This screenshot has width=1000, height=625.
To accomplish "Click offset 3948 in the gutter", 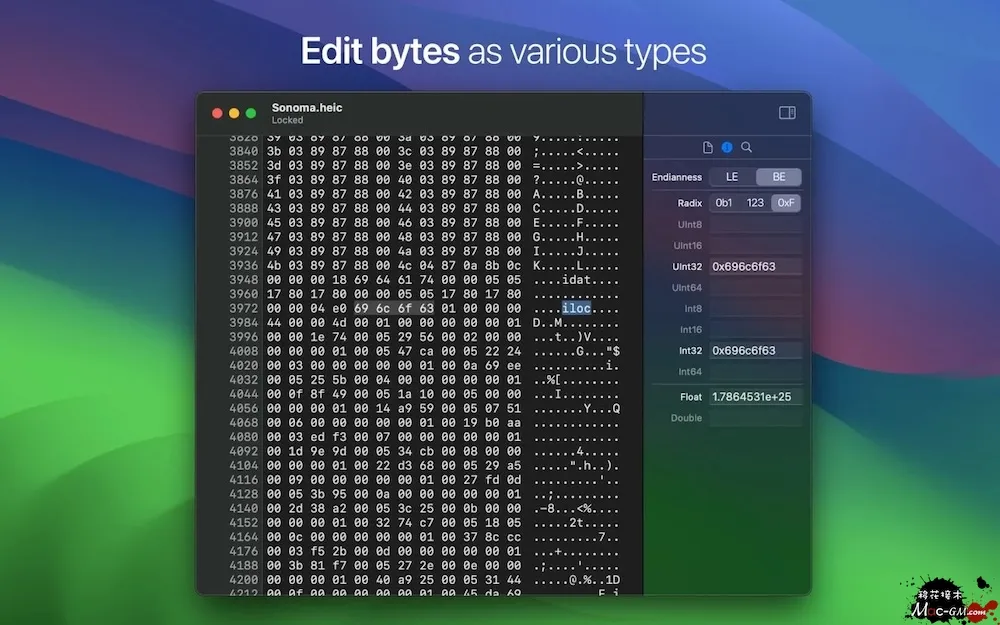I will click(244, 280).
